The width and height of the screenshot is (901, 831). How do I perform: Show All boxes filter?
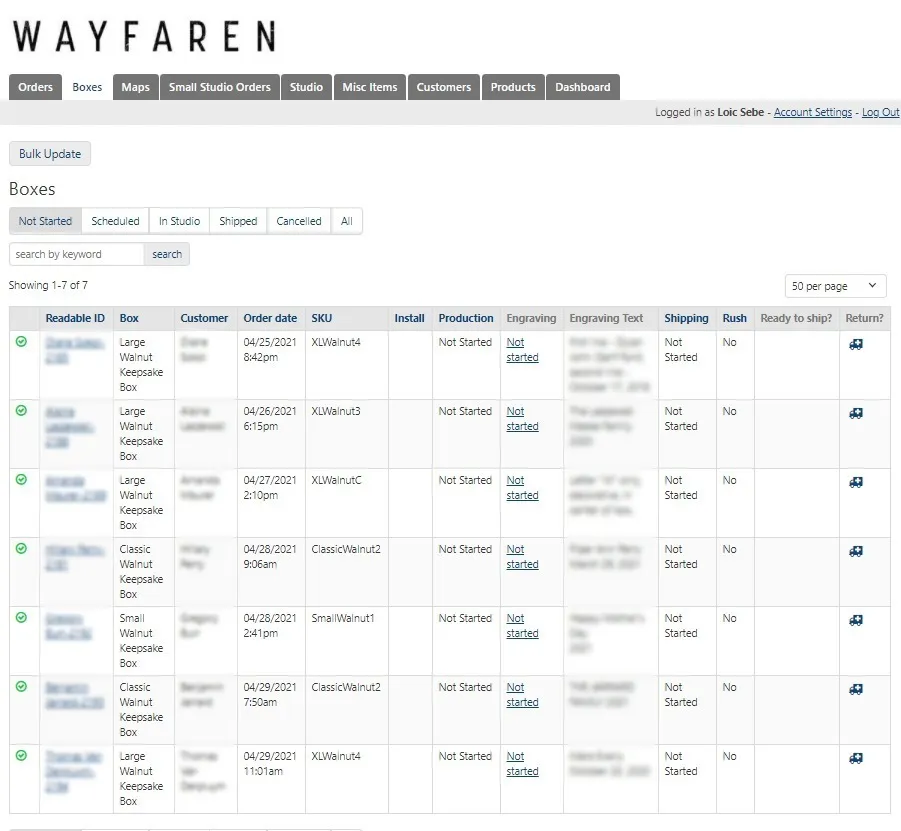346,221
